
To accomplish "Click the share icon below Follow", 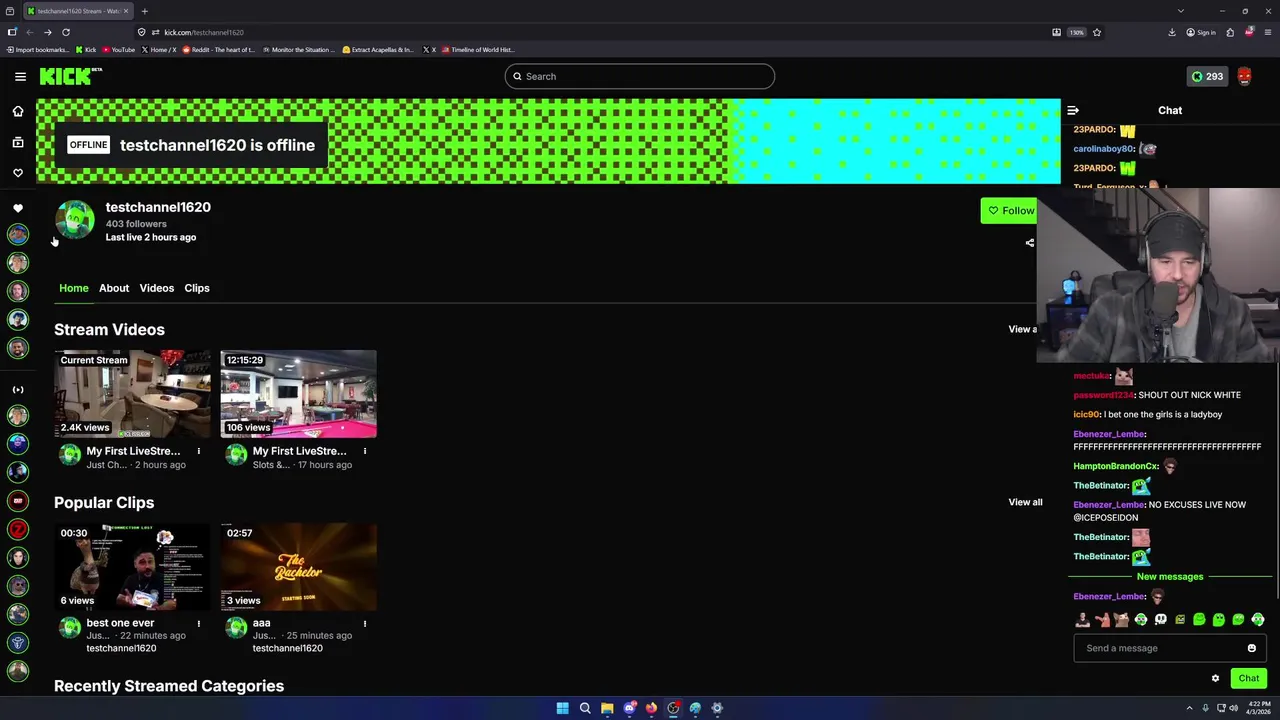I will pyautogui.click(x=1030, y=243).
